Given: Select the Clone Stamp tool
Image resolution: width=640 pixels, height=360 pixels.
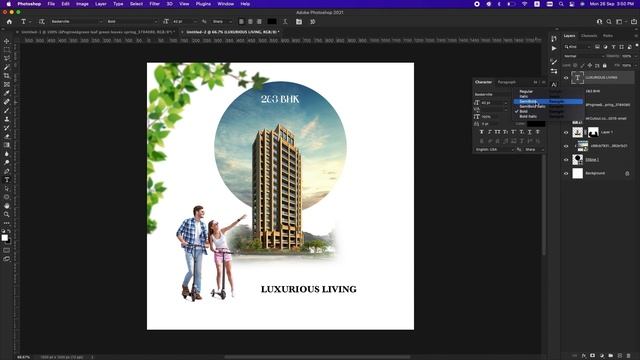Looking at the screenshot, I should [7, 119].
